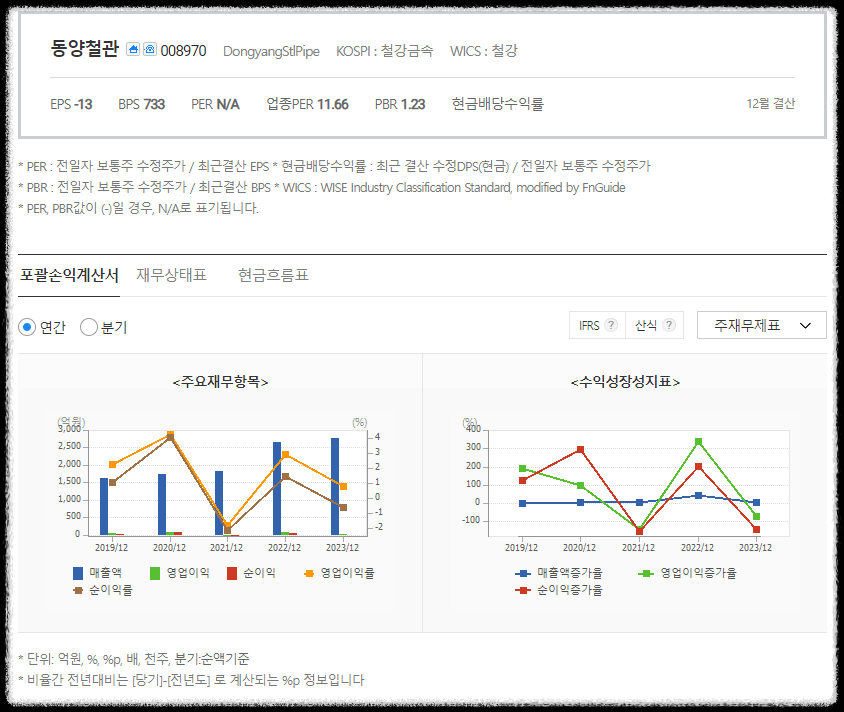Image resolution: width=844 pixels, height=712 pixels.
Task: Click the 2019/12 blue 매출액 bar
Action: click(104, 506)
